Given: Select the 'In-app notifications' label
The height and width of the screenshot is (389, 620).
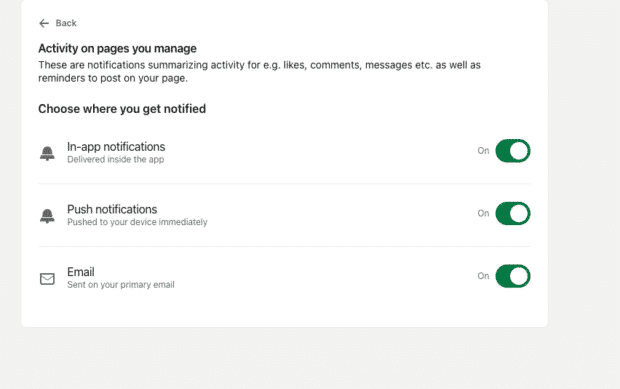Looking at the screenshot, I should tap(116, 147).
